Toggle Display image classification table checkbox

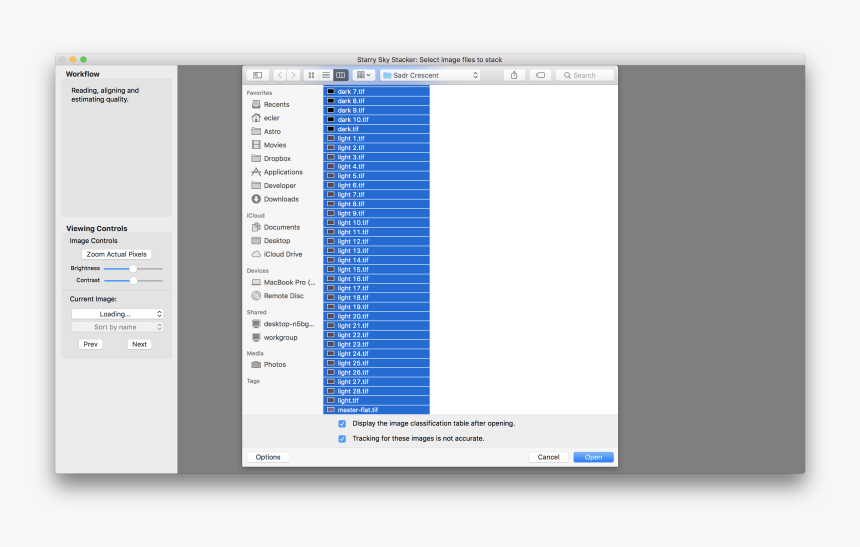[342, 424]
